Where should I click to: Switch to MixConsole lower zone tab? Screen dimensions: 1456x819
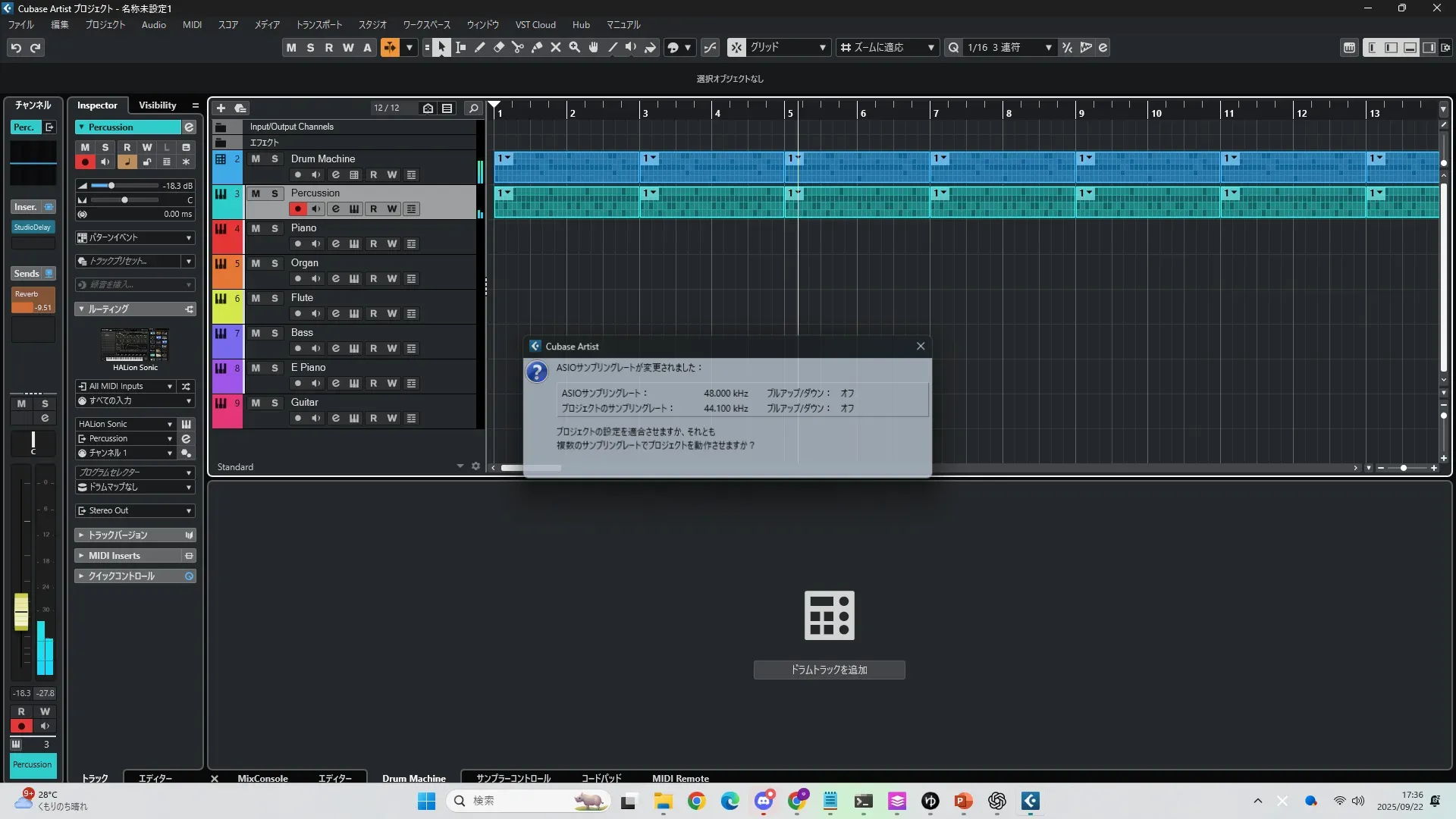(x=262, y=778)
